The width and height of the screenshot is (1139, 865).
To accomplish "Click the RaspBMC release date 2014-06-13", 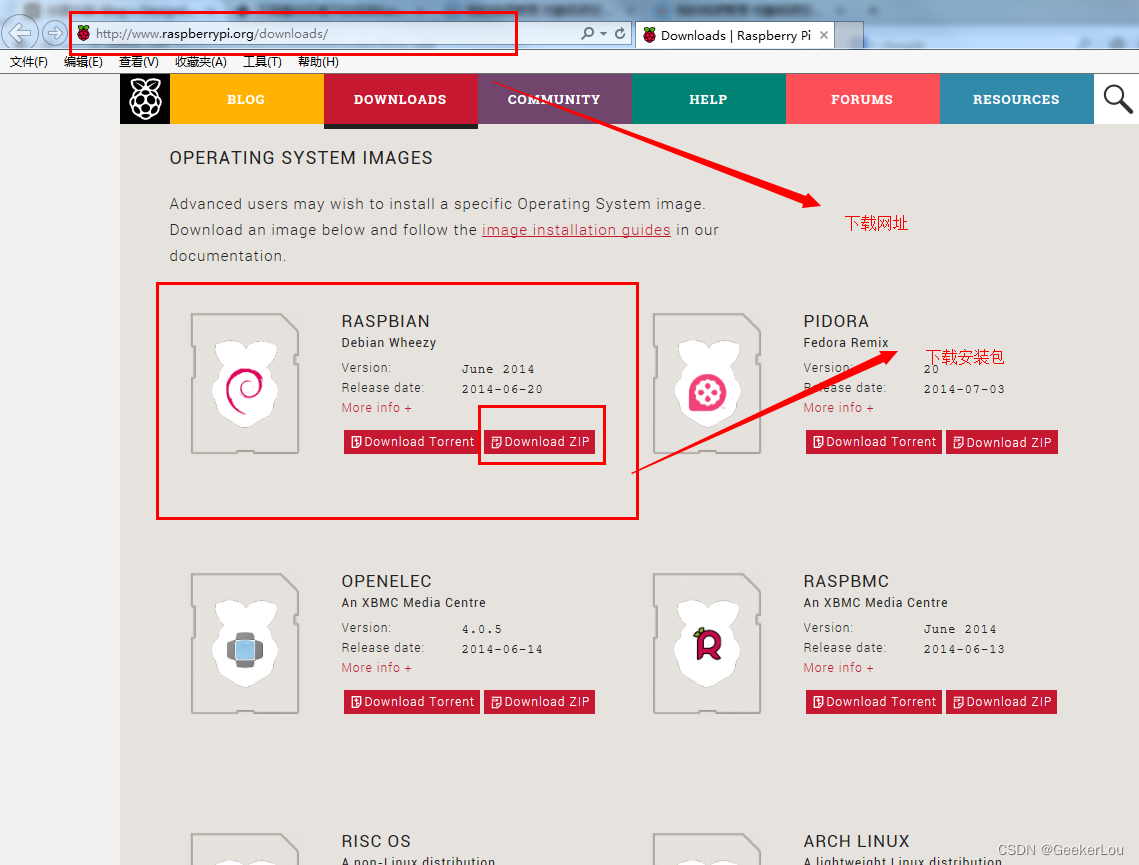I will (965, 649).
